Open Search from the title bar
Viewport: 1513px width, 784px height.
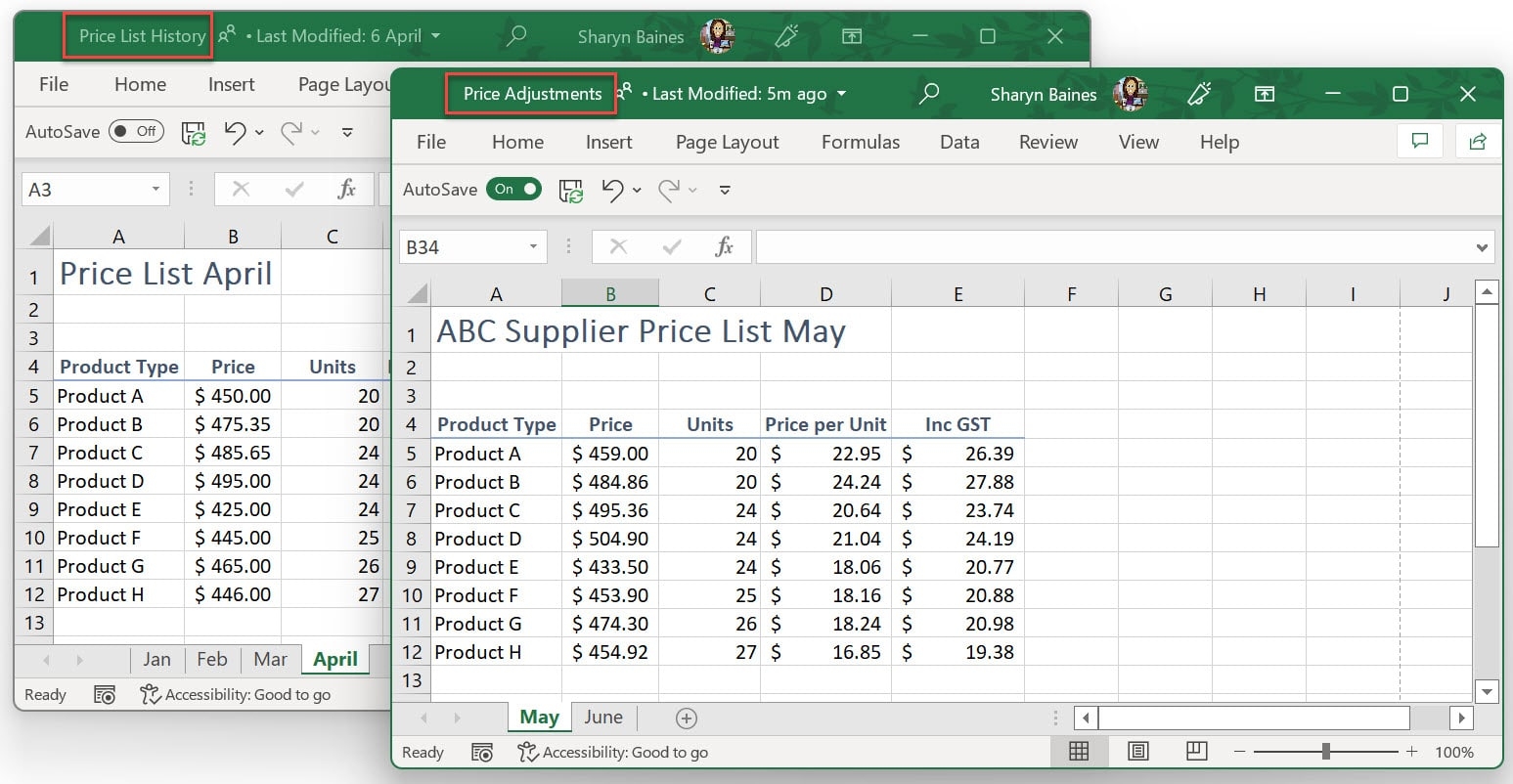(929, 94)
